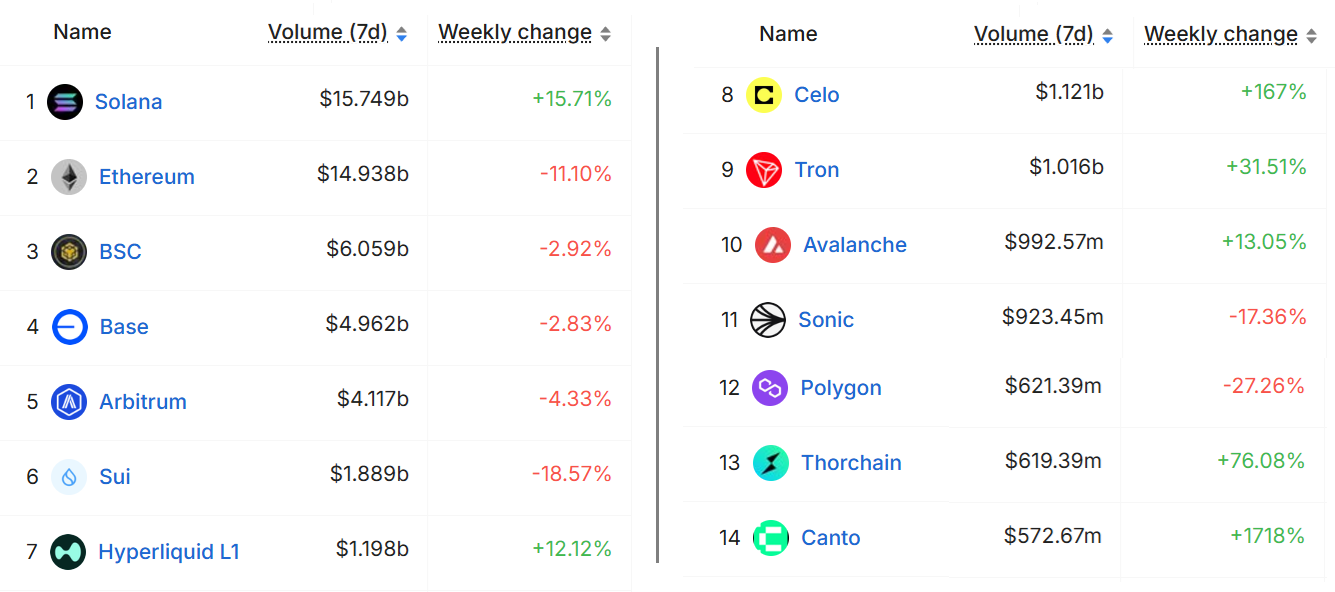Viewport: 1335px width, 592px height.
Task: Click Canto's +1718% weekly change value
Action: (1267, 537)
